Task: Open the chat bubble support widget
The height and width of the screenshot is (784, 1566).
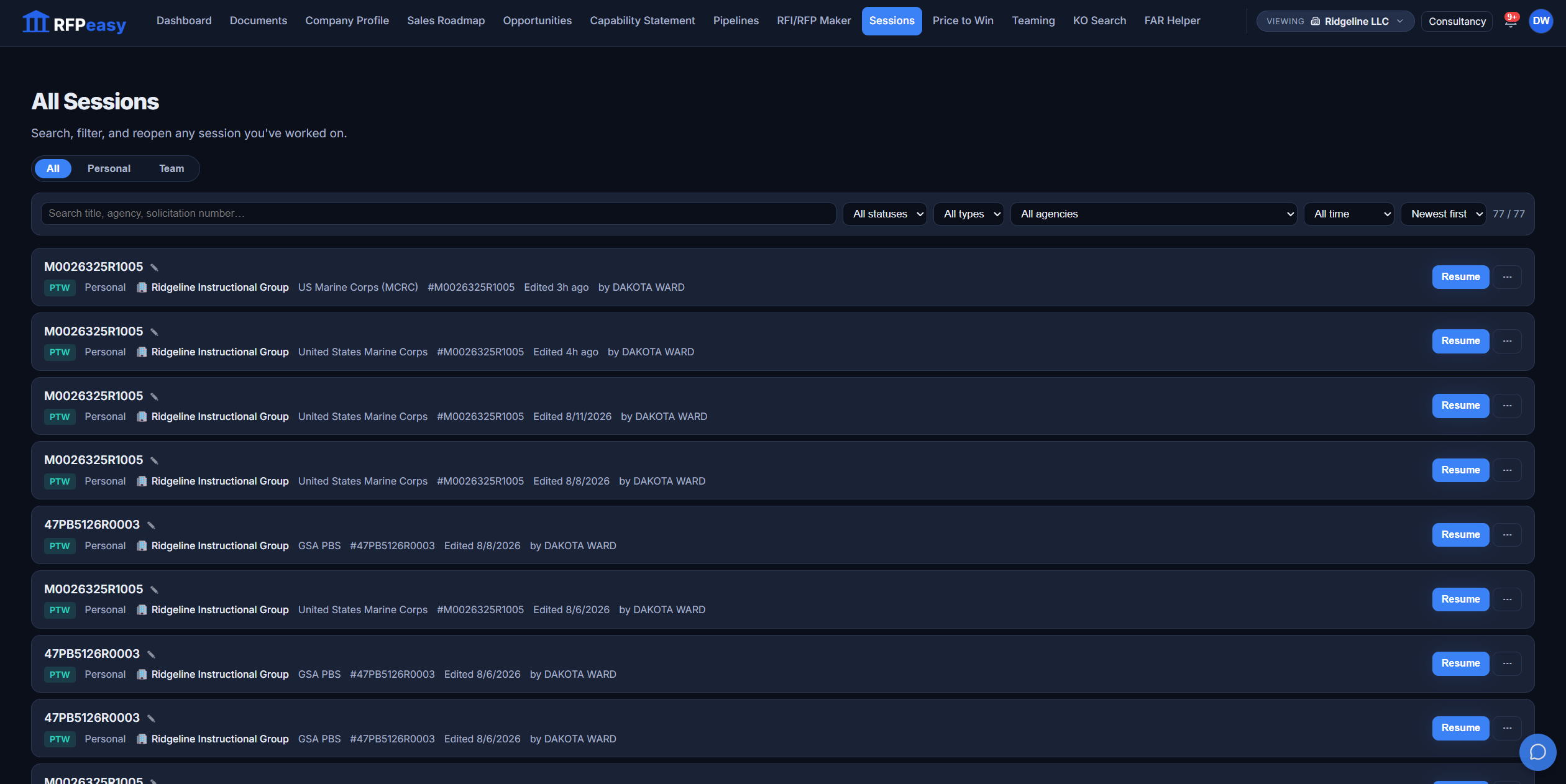Action: click(1537, 752)
